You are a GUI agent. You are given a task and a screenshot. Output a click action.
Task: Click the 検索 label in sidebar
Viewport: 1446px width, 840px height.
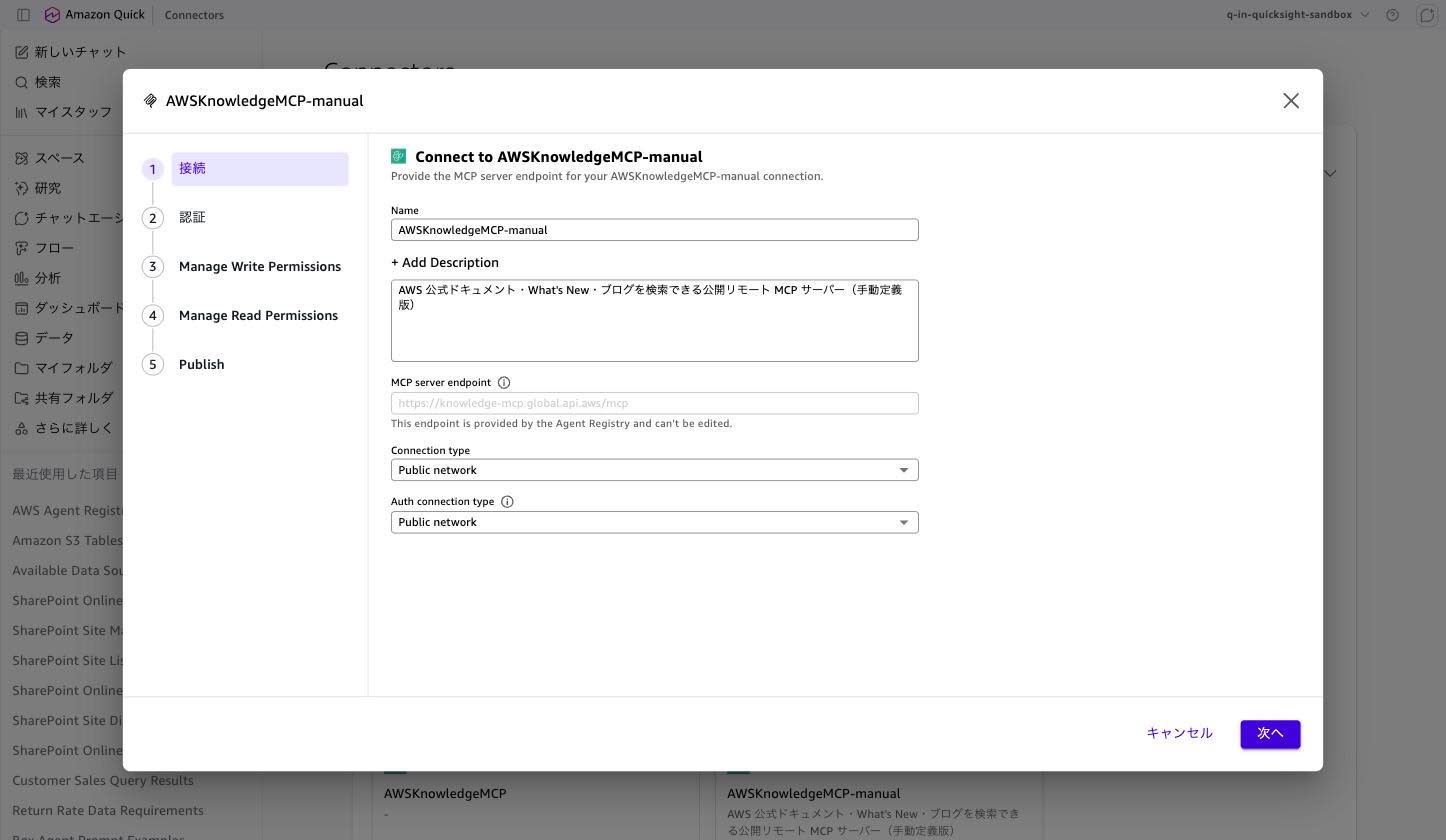point(48,82)
